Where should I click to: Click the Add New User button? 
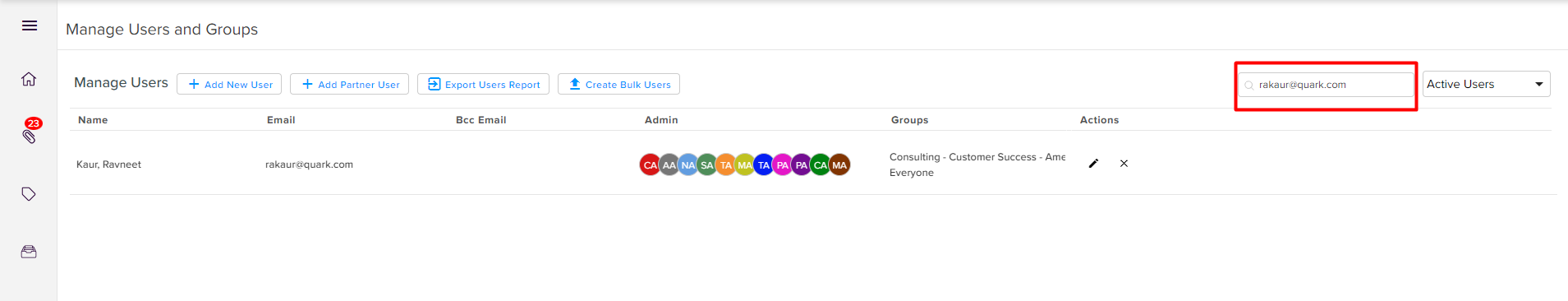click(229, 84)
